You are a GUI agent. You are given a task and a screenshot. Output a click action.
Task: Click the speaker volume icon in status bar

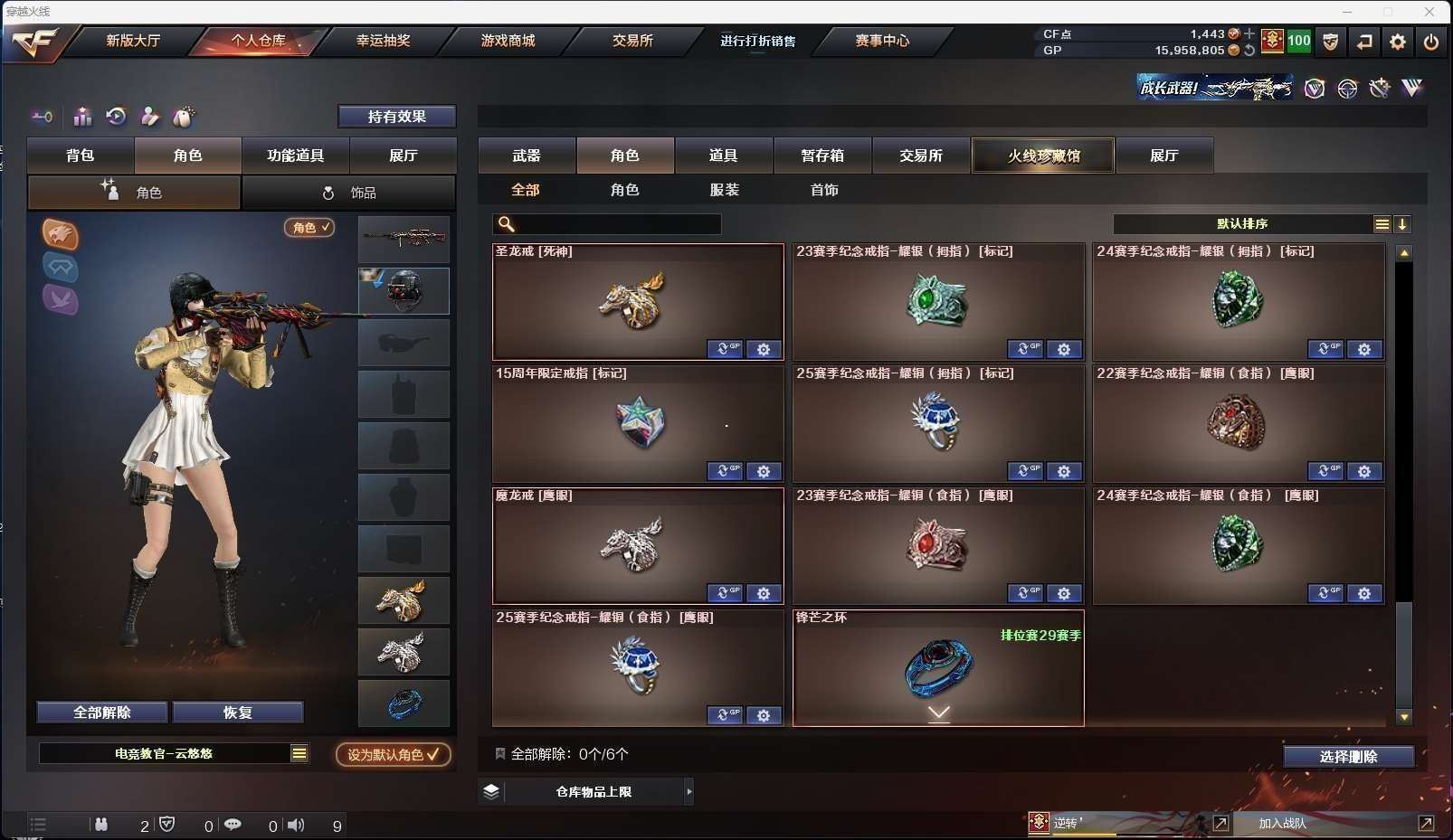[x=296, y=825]
